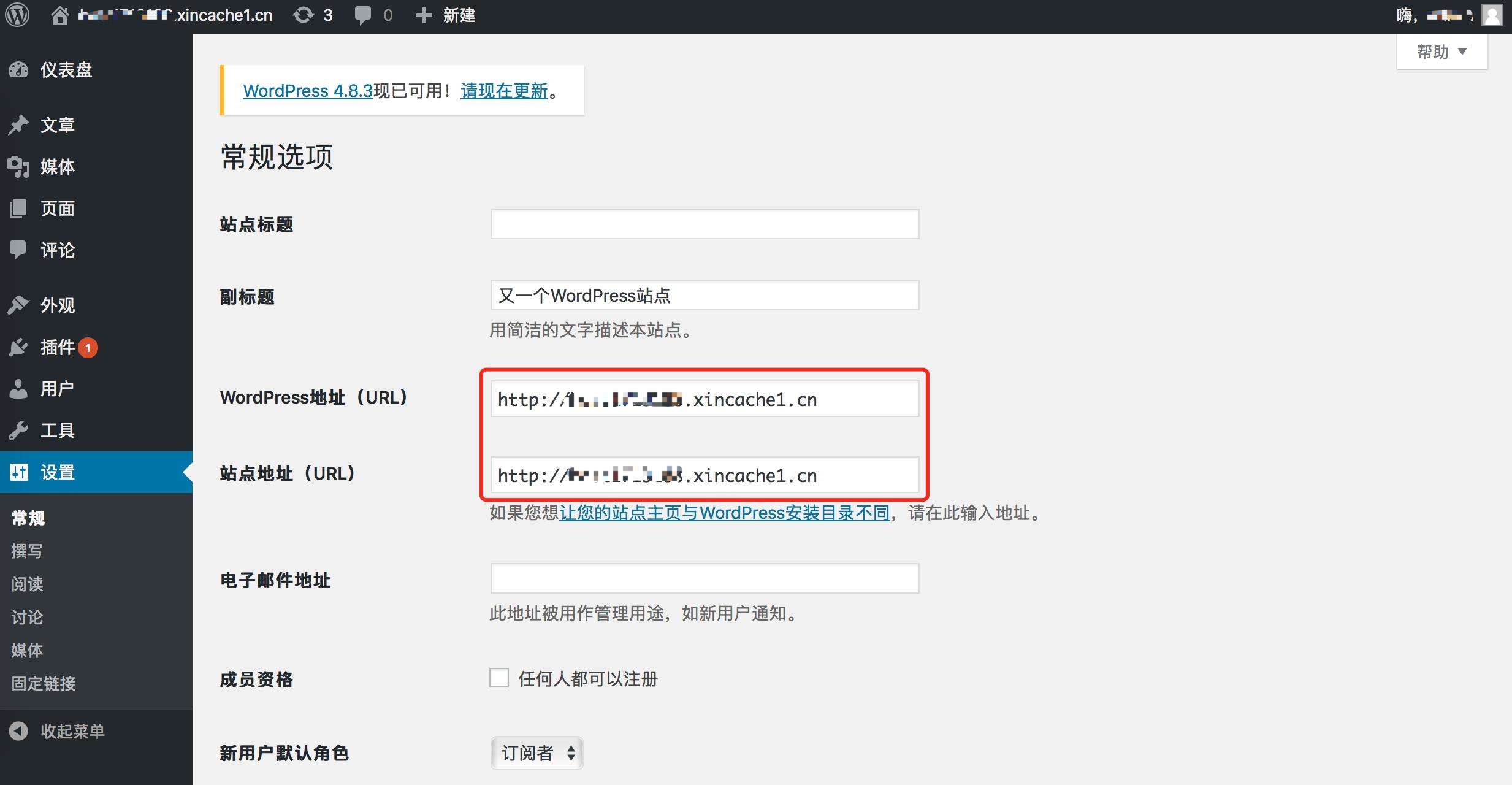1512x785 pixels.
Task: Enable 任何人都可以注册 checkbox
Action: pyautogui.click(x=499, y=678)
